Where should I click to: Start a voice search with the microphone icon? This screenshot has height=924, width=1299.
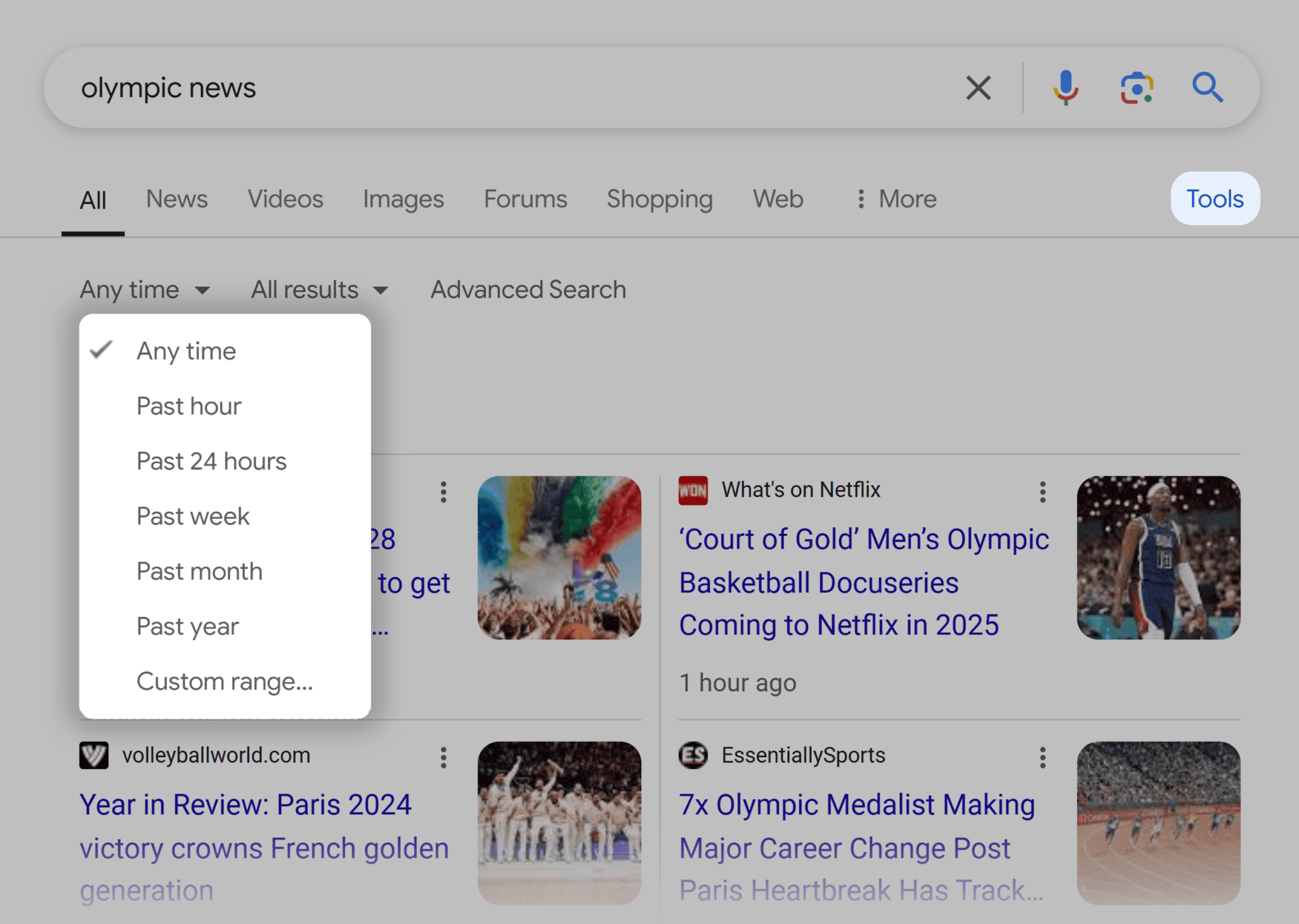click(1066, 88)
